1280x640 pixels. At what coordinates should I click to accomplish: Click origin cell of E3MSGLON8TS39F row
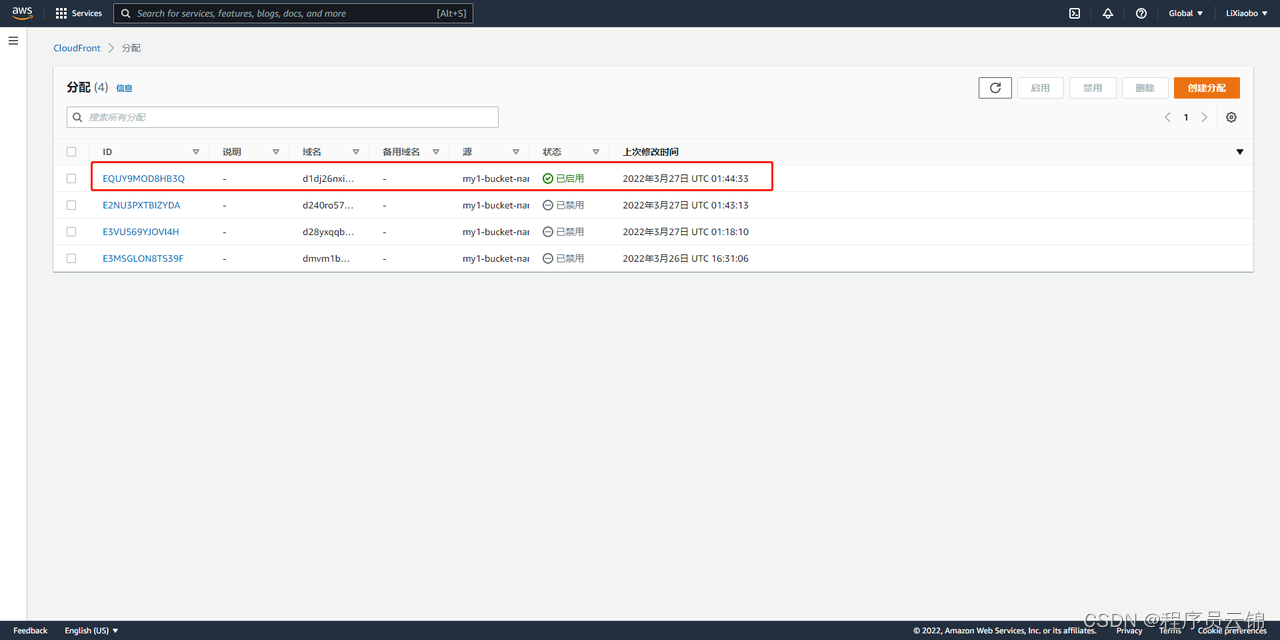(x=495, y=258)
